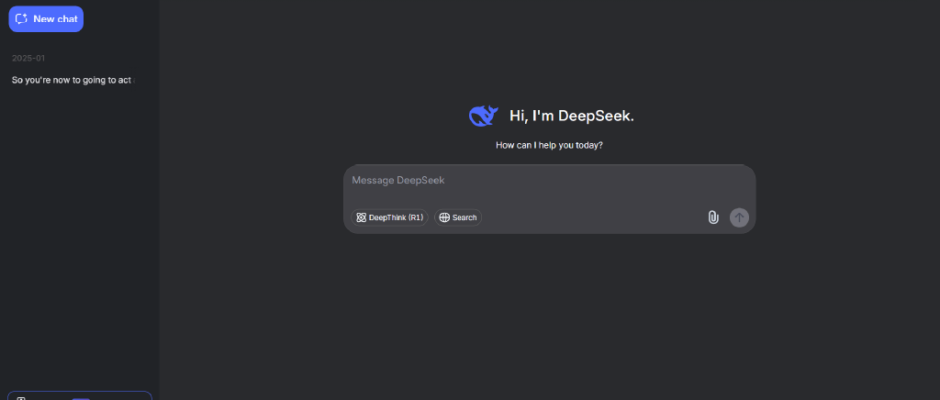
Task: Focus the Message DeepSeek input field
Action: click(x=548, y=181)
